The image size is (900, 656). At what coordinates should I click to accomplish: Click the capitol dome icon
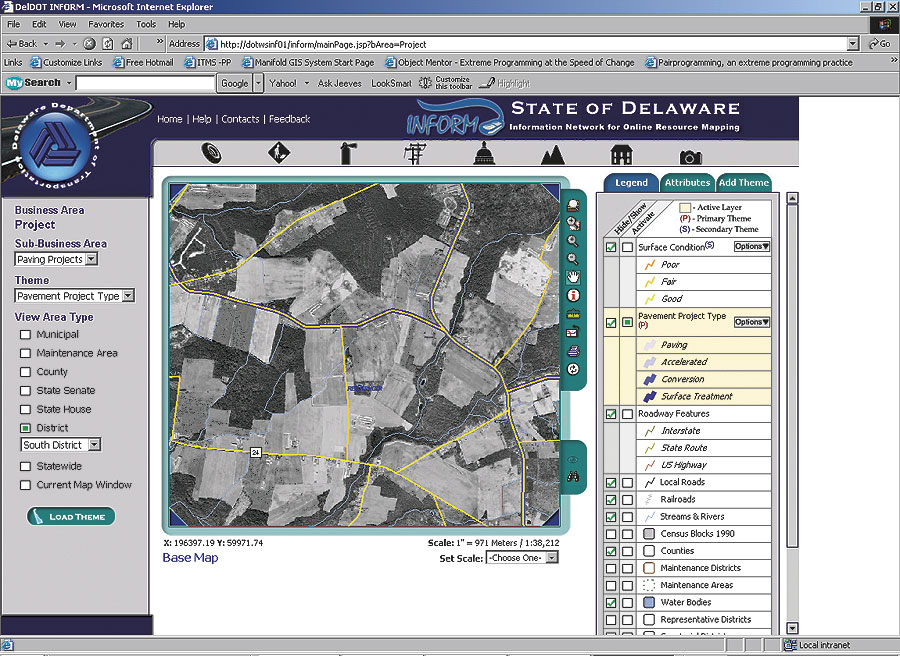pos(484,153)
